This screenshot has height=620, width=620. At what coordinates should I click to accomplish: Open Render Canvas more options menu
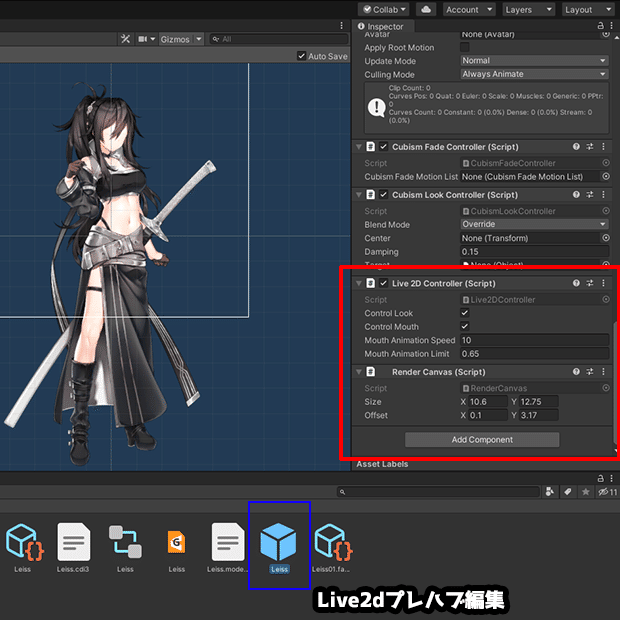[603, 372]
